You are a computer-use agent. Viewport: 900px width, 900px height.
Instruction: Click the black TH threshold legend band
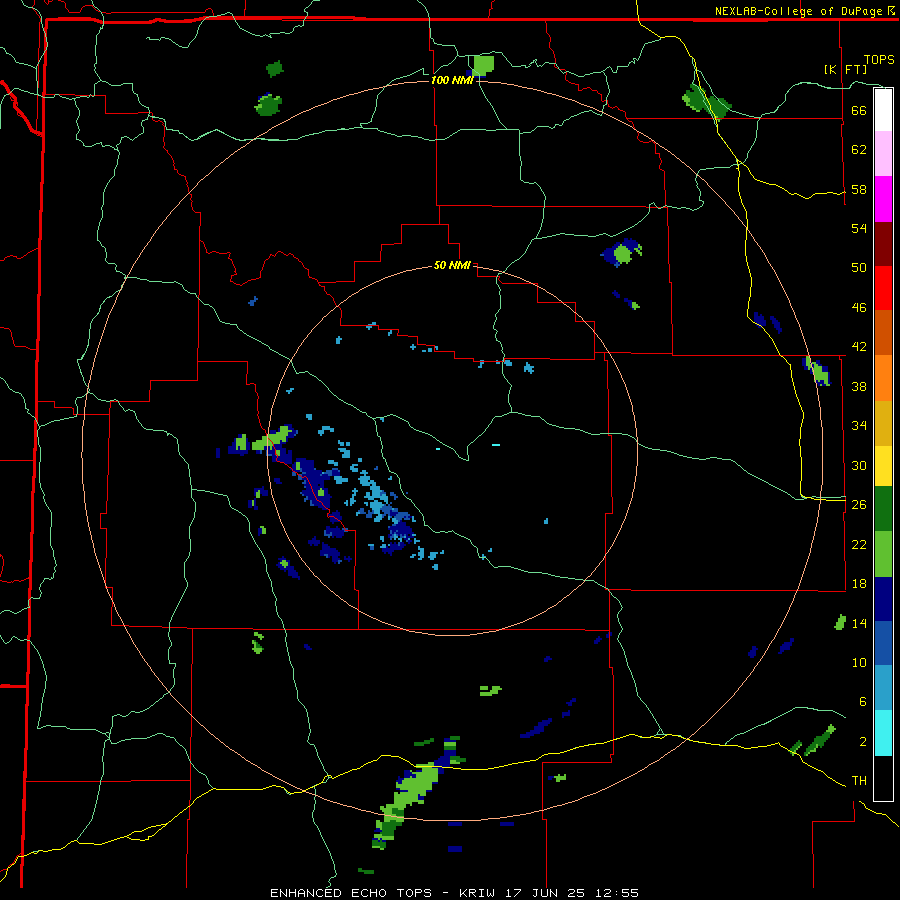coord(883,778)
